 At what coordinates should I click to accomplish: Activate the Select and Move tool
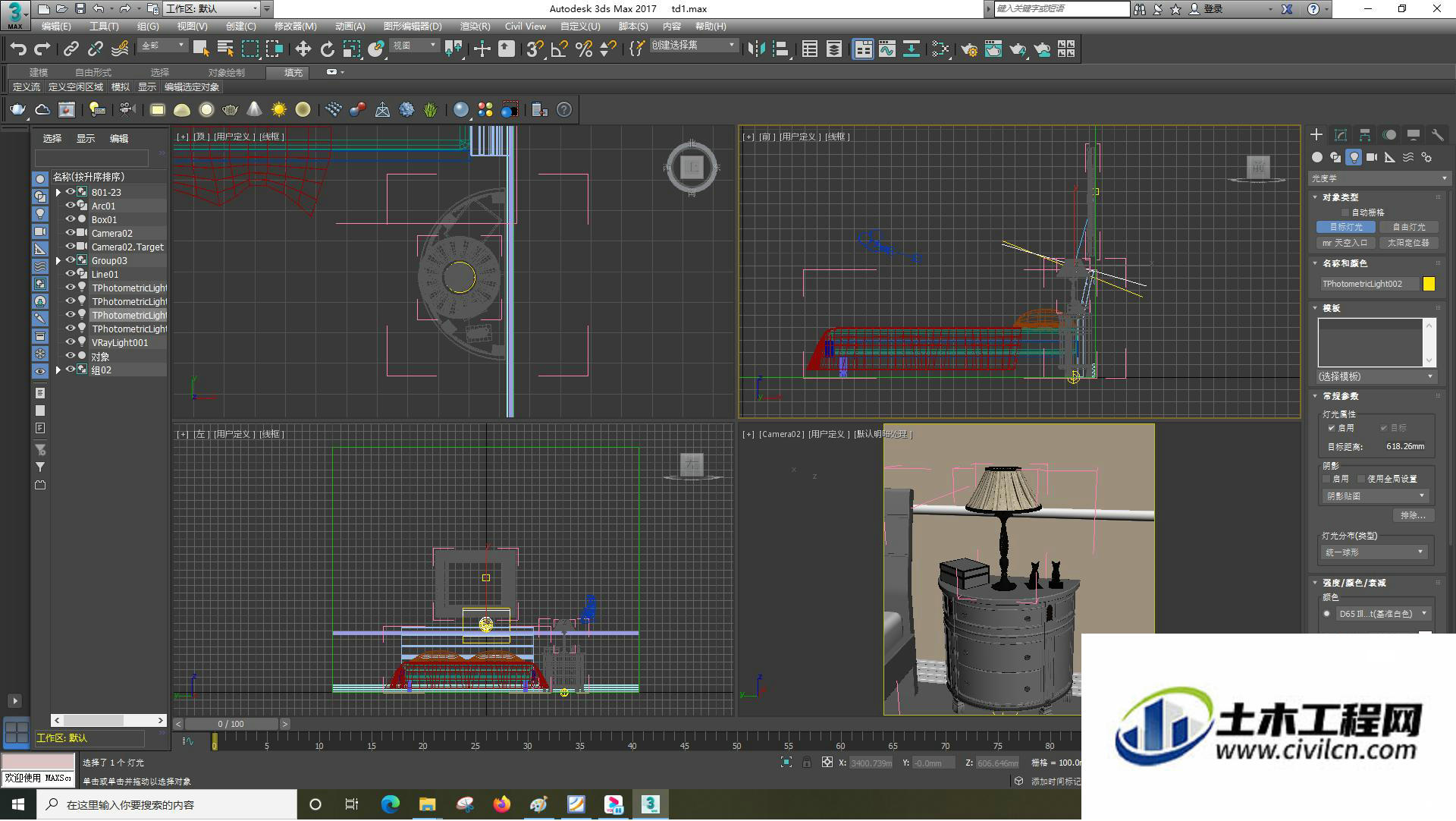(x=303, y=49)
